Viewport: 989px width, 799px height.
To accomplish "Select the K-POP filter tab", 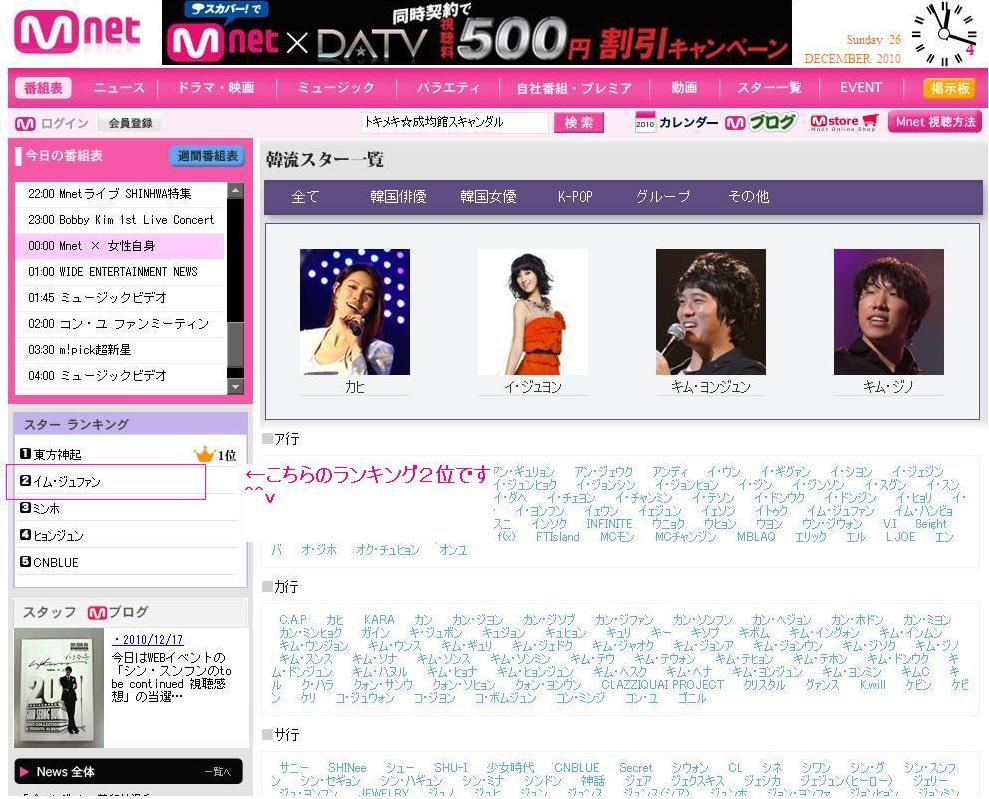I will pyautogui.click(x=575, y=197).
